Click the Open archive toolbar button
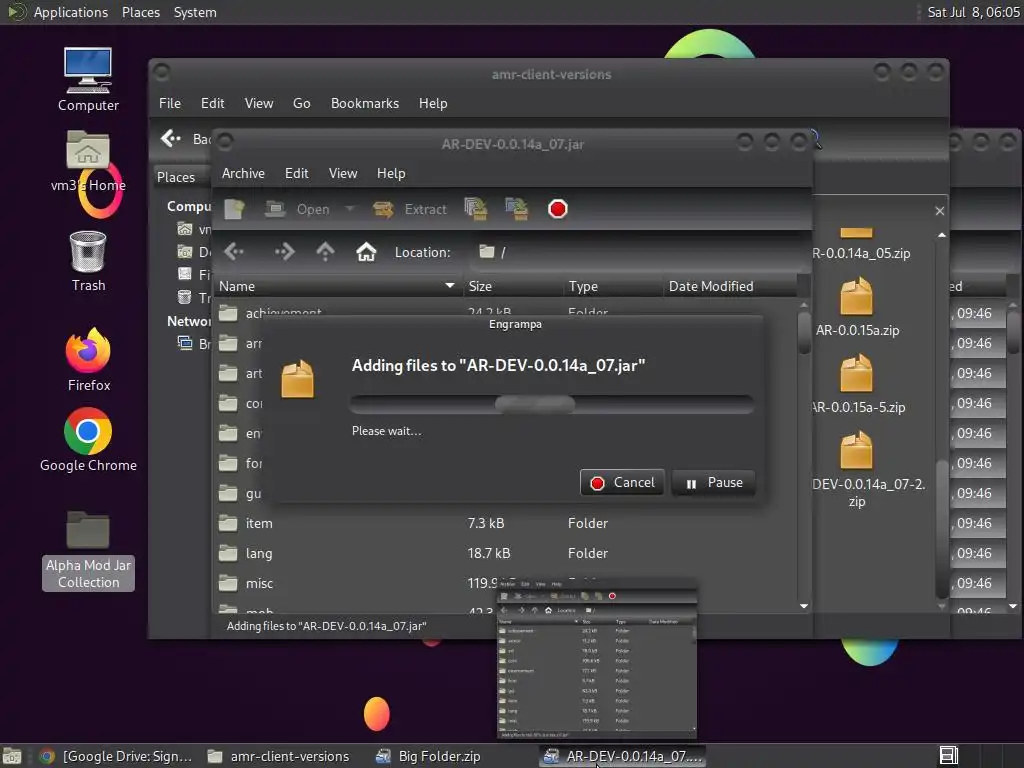The height and width of the screenshot is (768, 1024). [x=297, y=209]
